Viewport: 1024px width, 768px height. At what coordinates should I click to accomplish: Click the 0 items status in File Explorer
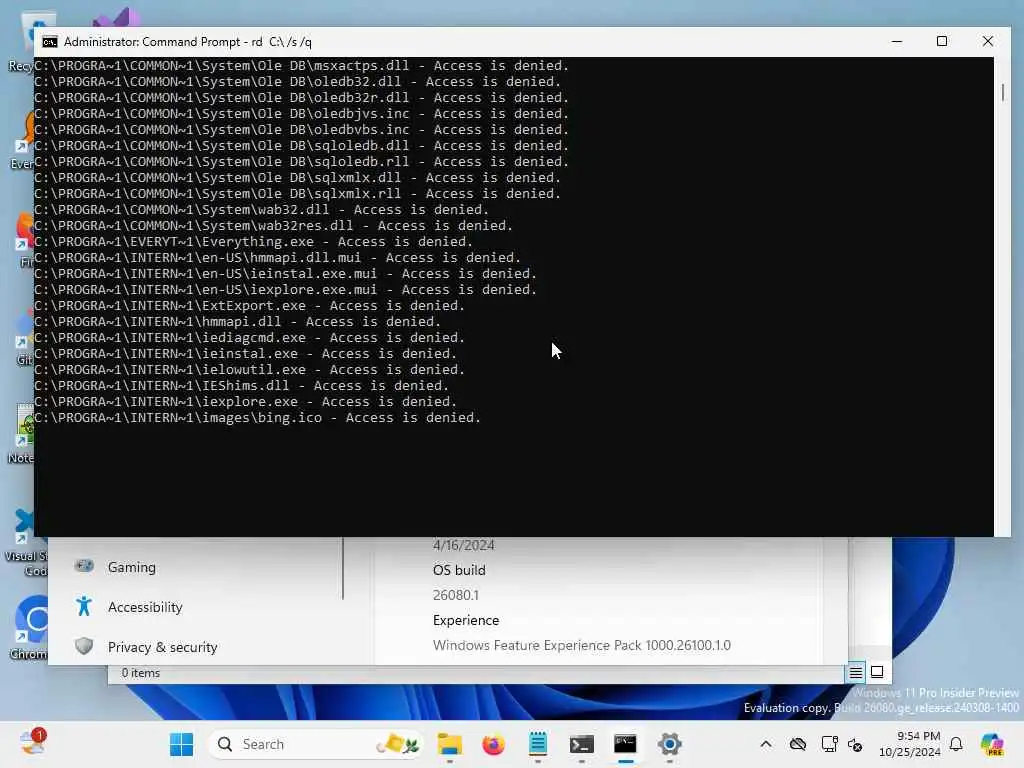click(140, 673)
